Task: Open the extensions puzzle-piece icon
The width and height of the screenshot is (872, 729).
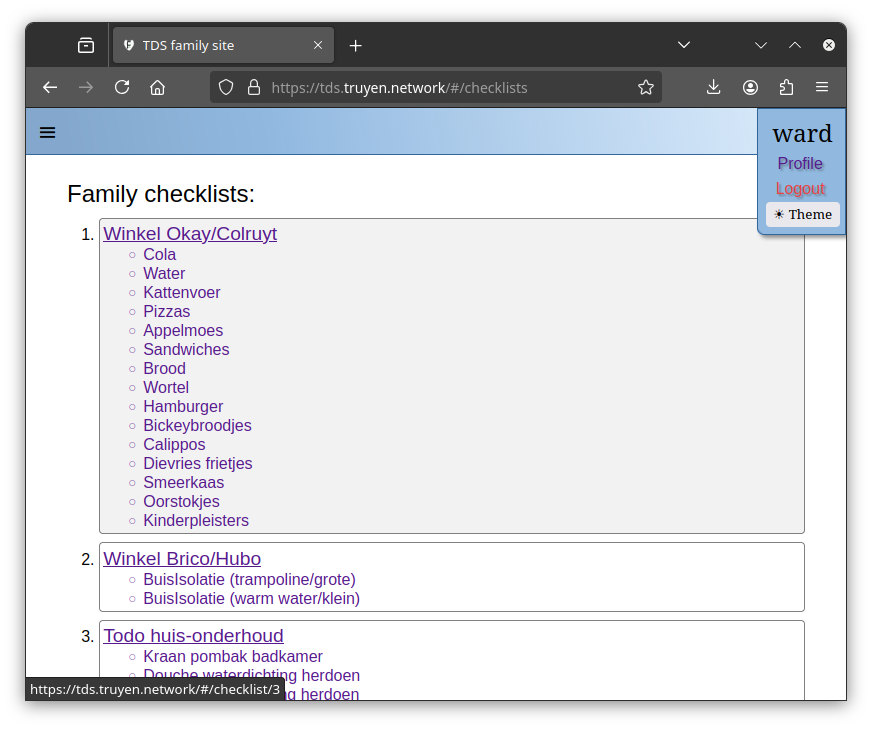Action: [x=786, y=87]
